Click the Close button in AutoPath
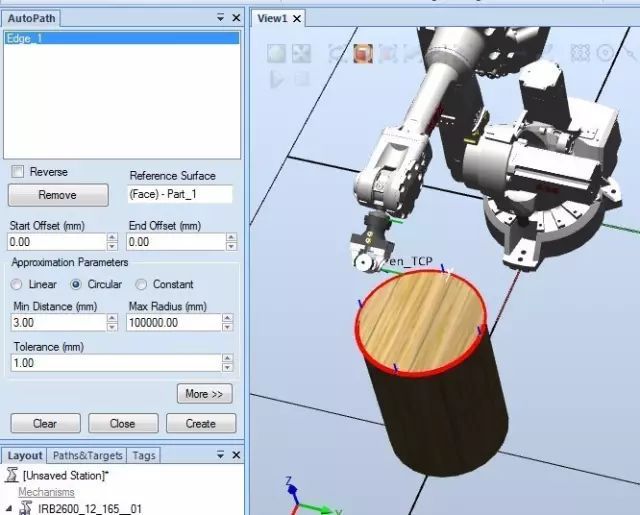This screenshot has height=515, width=640. [x=123, y=424]
